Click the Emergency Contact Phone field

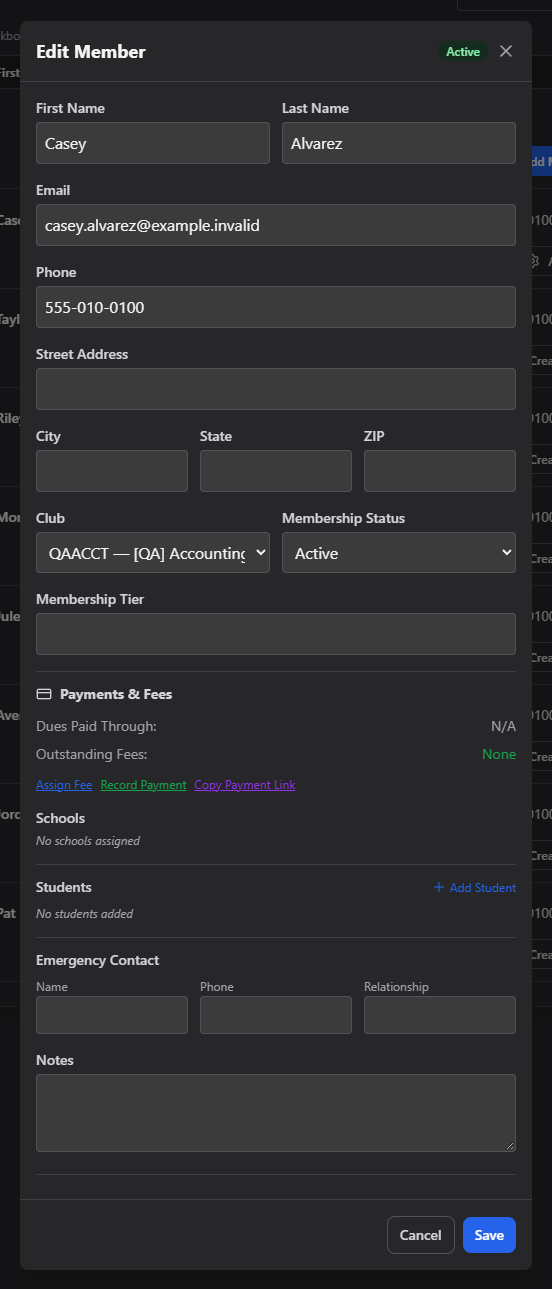[276, 1014]
